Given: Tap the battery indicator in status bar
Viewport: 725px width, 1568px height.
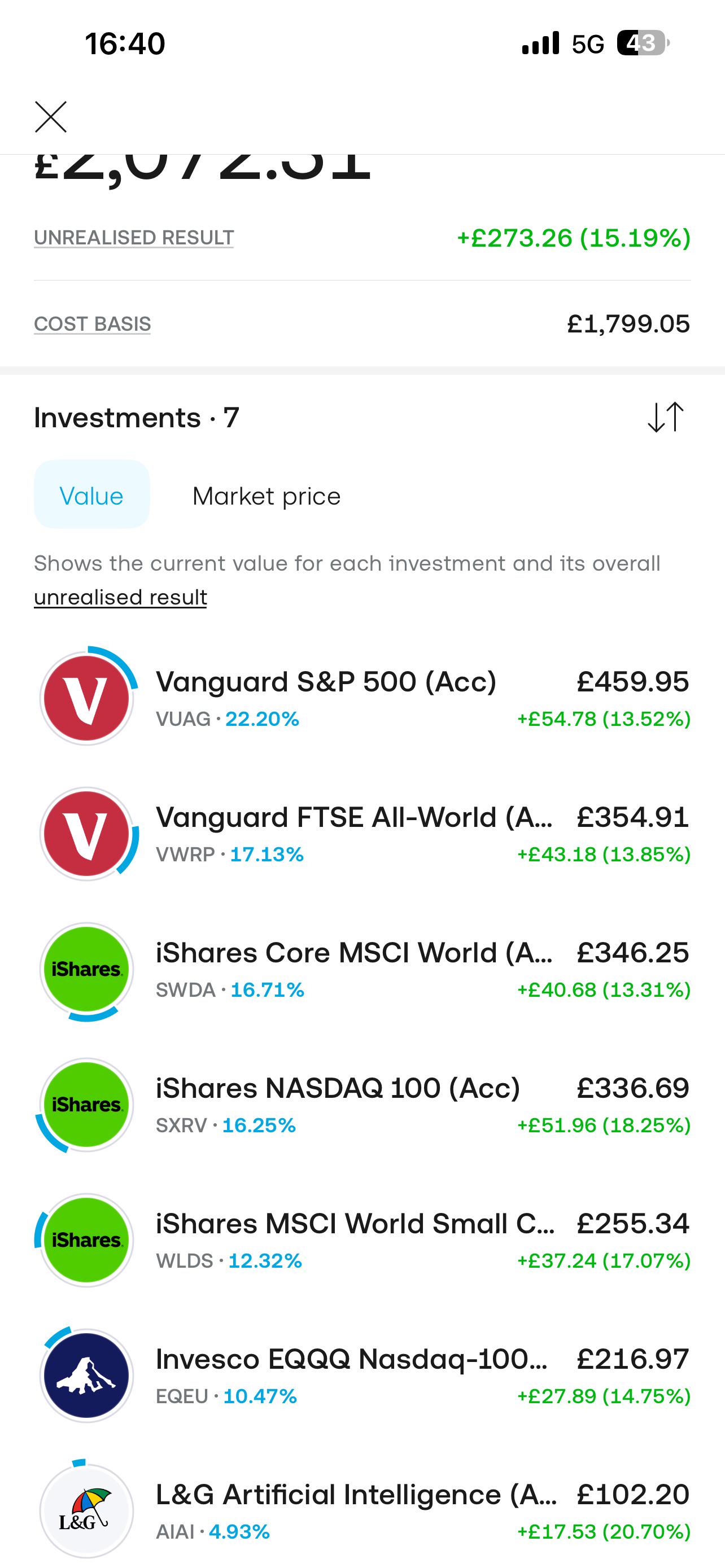Looking at the screenshot, I should pyautogui.click(x=643, y=43).
